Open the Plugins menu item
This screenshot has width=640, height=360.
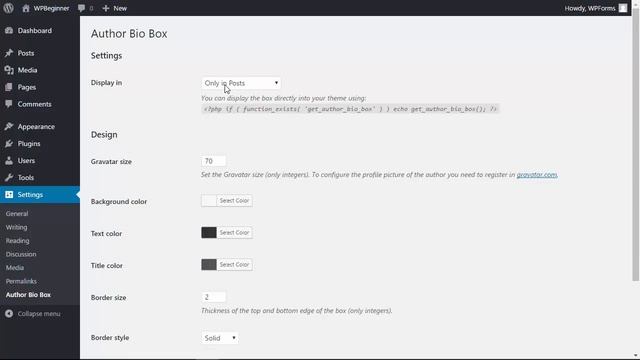click(40, 144)
